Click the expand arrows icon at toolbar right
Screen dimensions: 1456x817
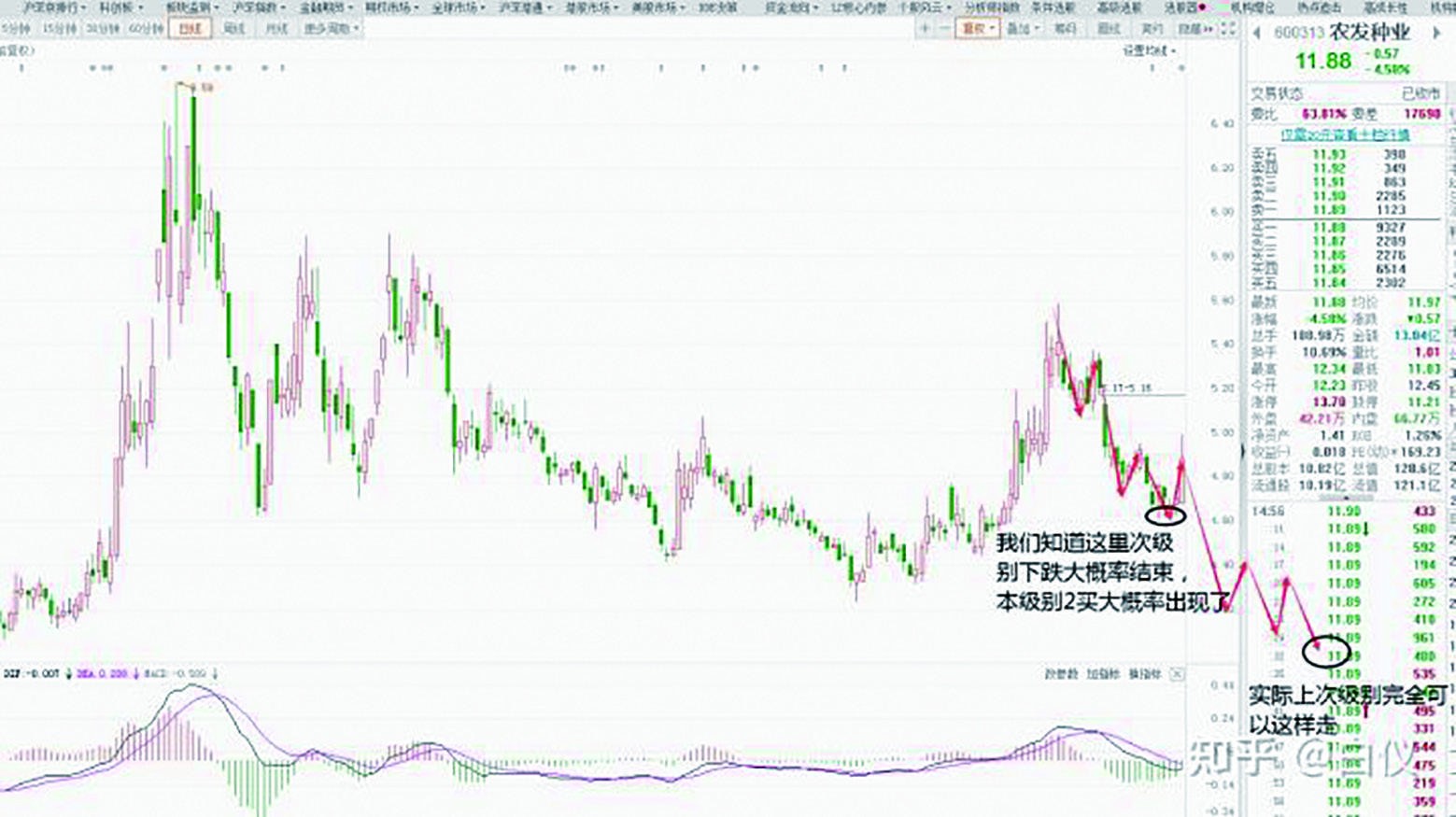[x=1226, y=28]
